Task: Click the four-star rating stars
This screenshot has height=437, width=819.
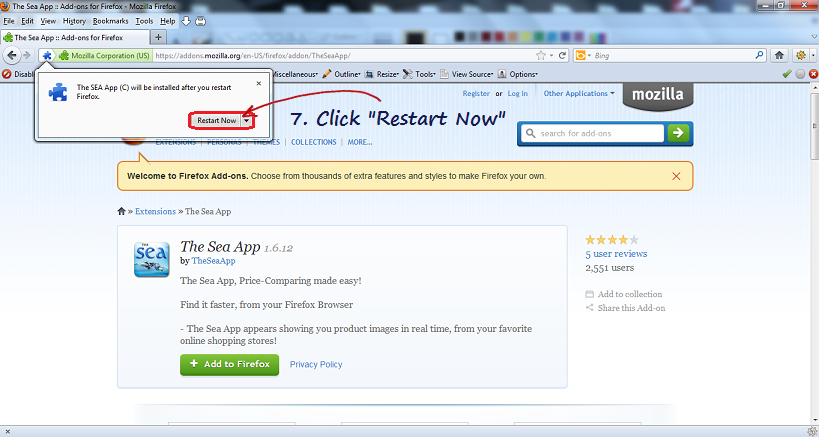Action: [612, 240]
